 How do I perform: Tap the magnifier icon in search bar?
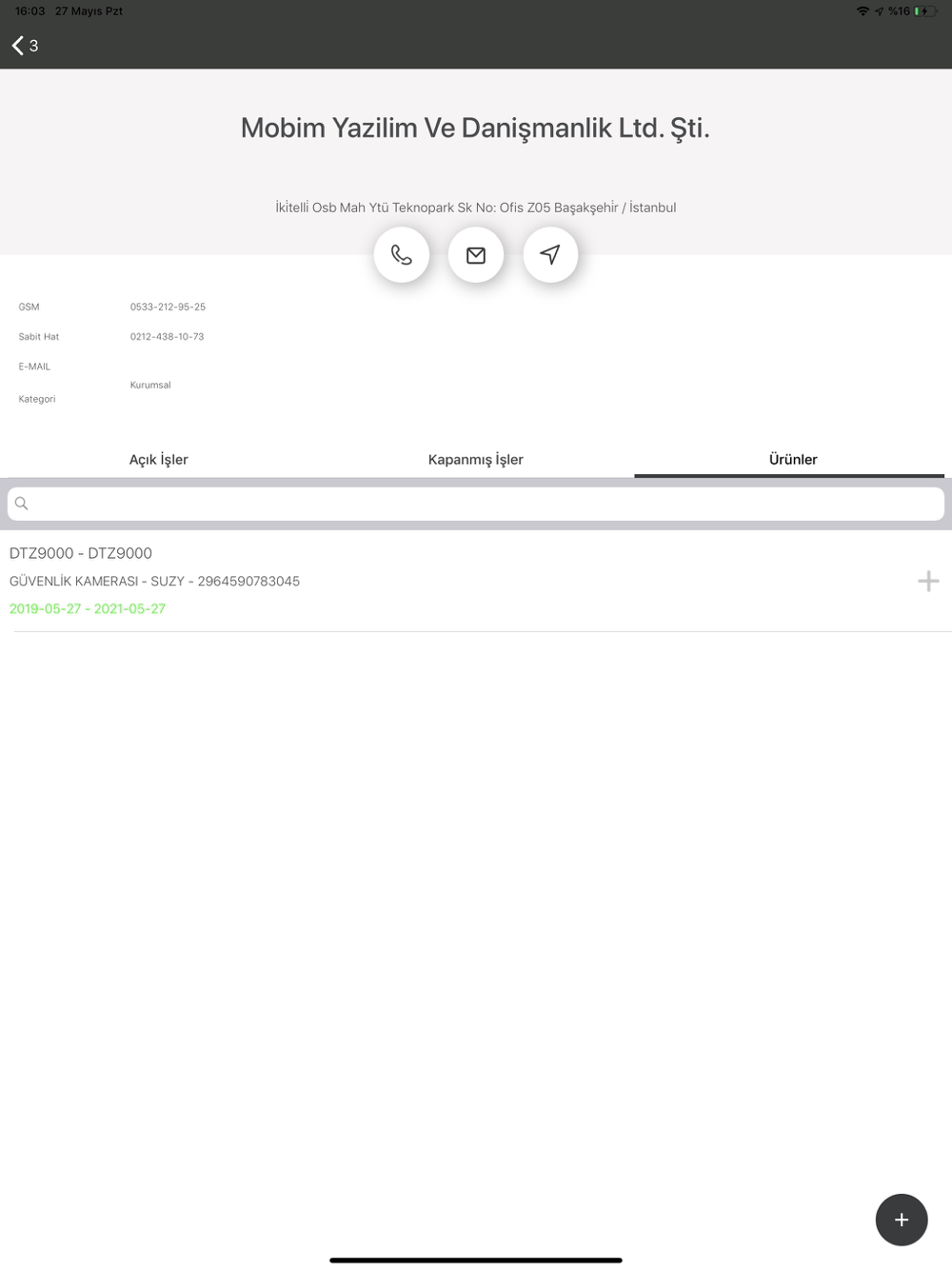point(22,504)
